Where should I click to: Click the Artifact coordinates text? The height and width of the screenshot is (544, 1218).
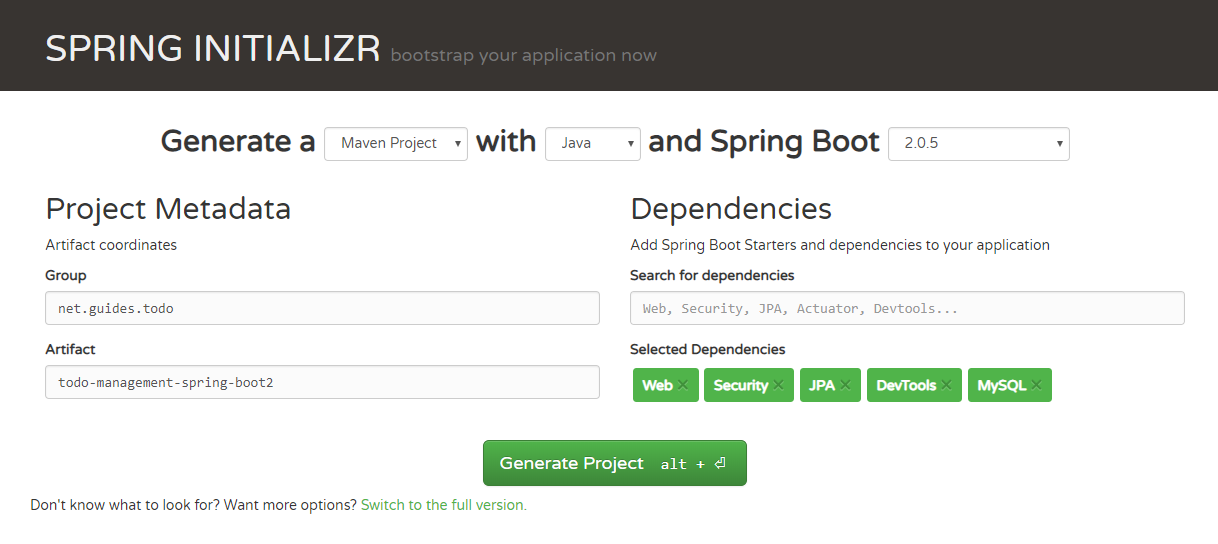pyautogui.click(x=111, y=244)
